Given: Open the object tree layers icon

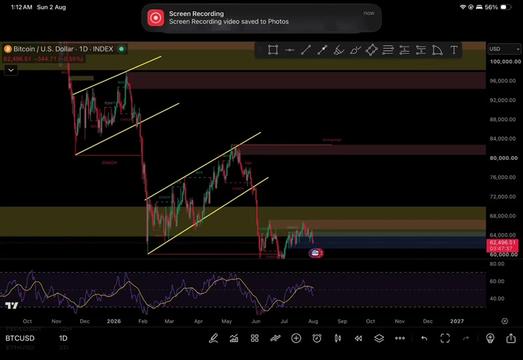Looking at the screenshot, I should (379, 338).
